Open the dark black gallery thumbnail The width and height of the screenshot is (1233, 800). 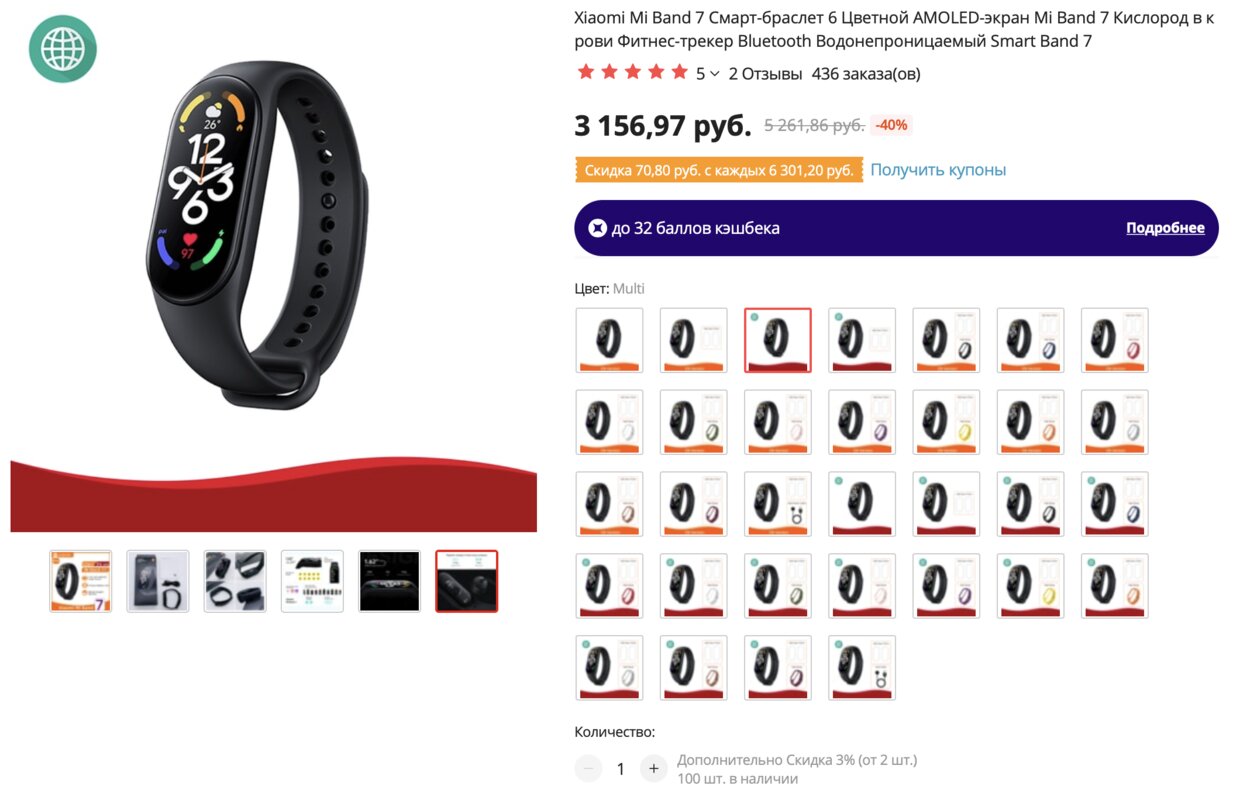tap(390, 581)
